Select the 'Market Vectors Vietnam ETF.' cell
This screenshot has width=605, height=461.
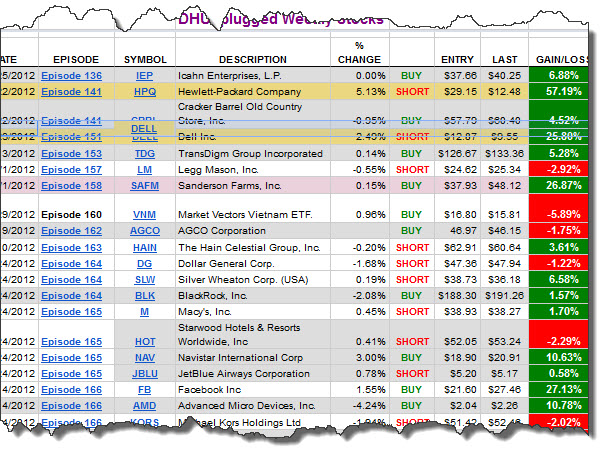(x=253, y=208)
